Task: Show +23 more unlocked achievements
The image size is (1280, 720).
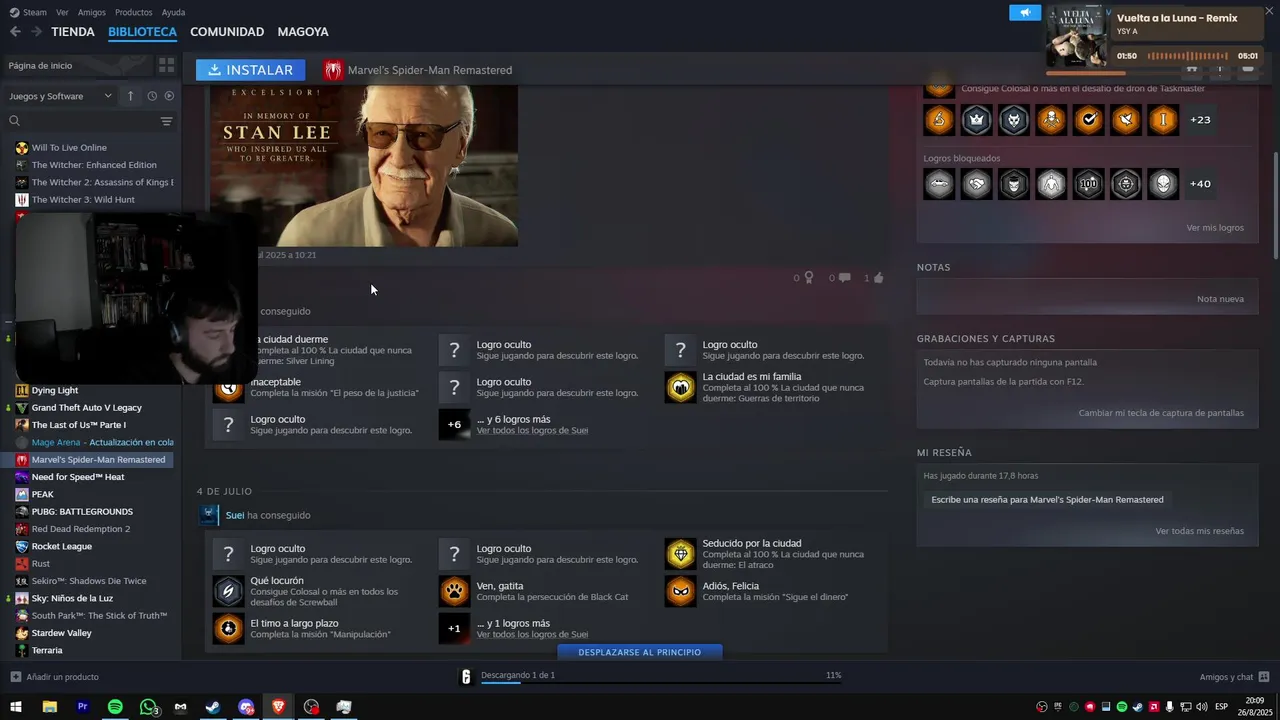Action: [x=1200, y=120]
